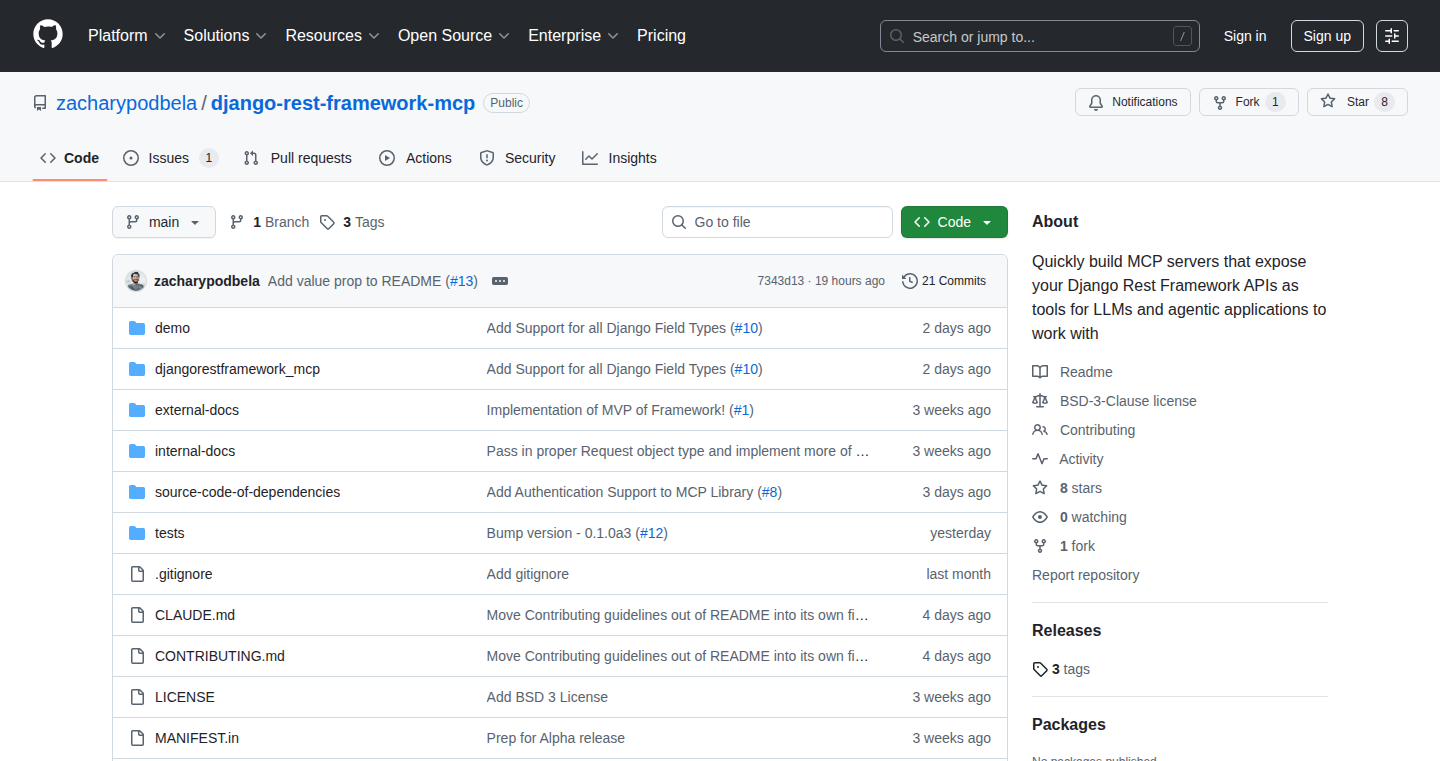Screen dimensions: 1440x761
Task: Open pull request #12 link in tests row
Action: click(x=652, y=533)
